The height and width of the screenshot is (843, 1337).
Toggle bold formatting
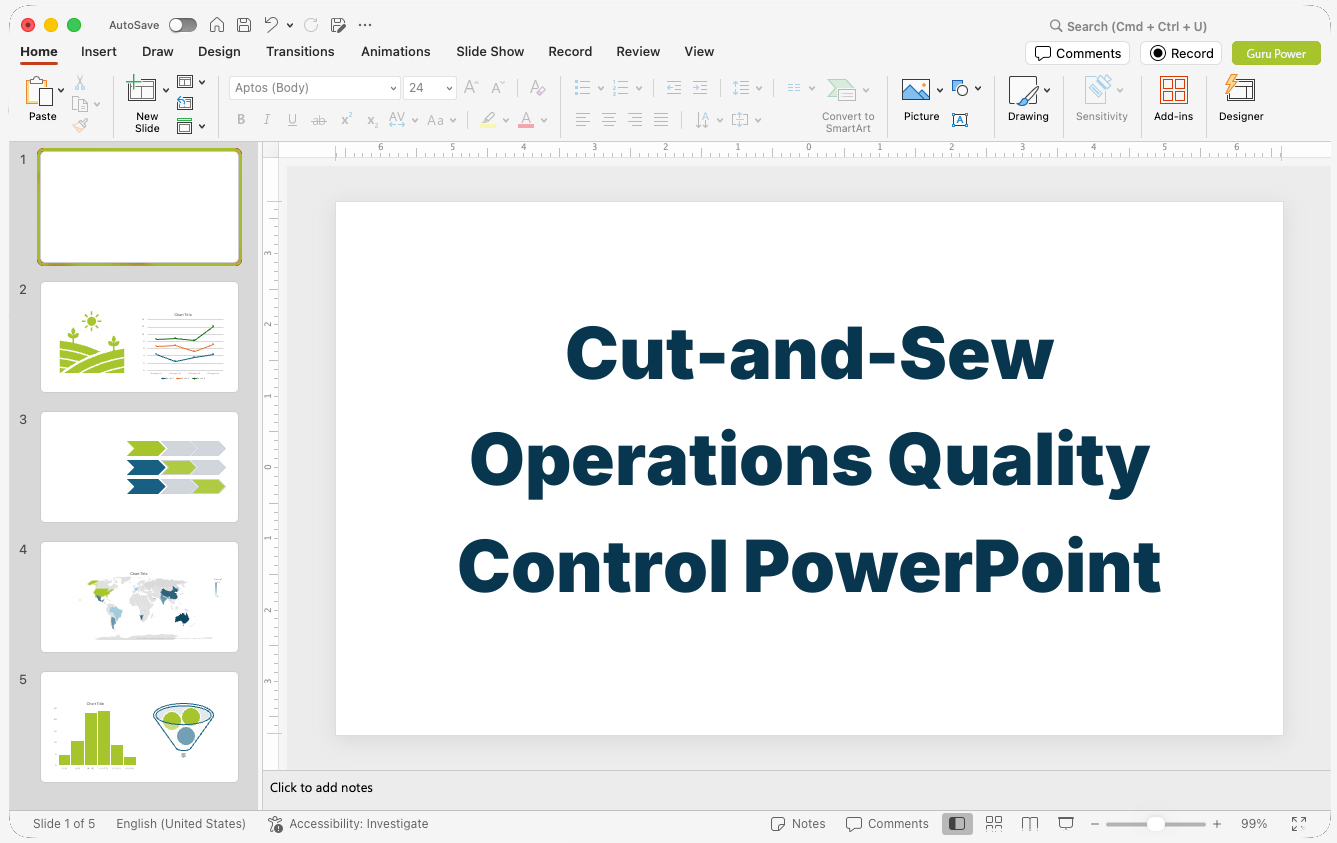tap(241, 120)
